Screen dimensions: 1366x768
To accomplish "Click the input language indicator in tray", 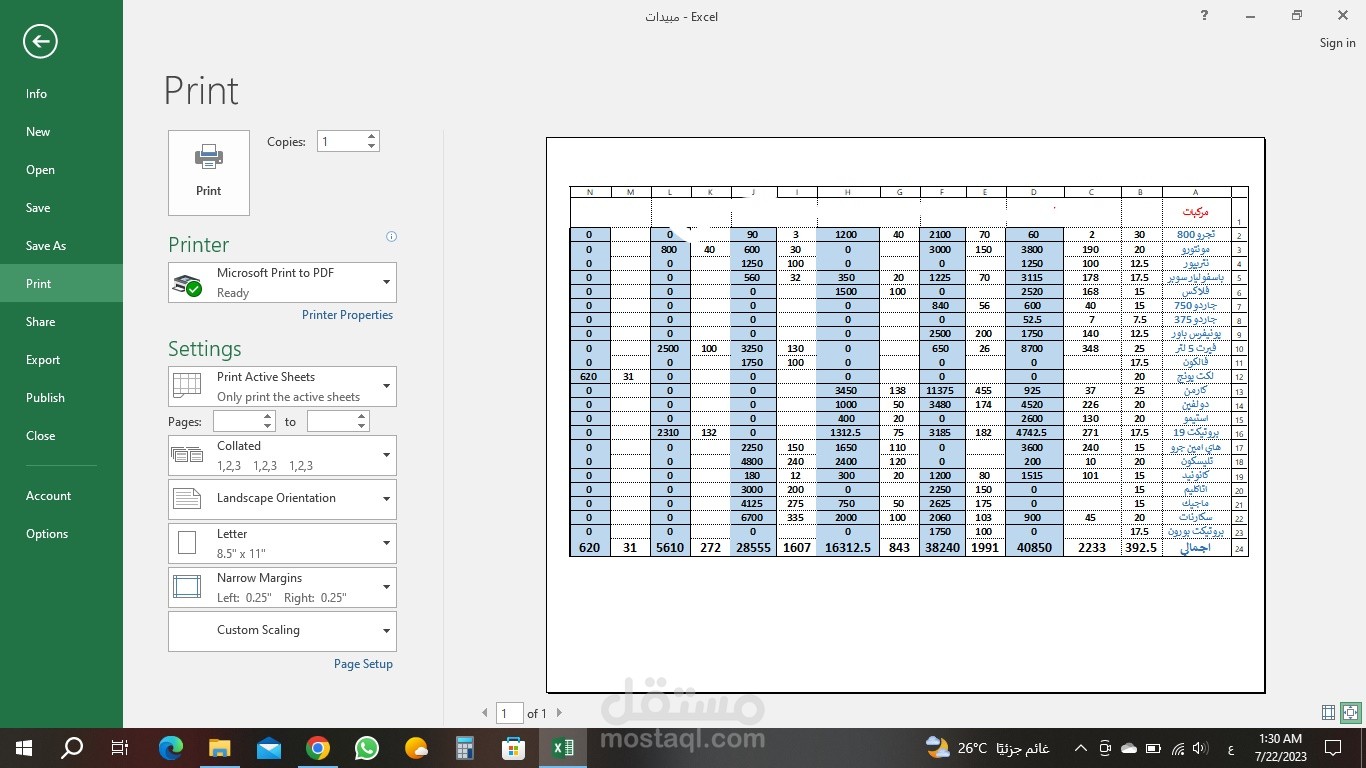I will coord(1229,748).
